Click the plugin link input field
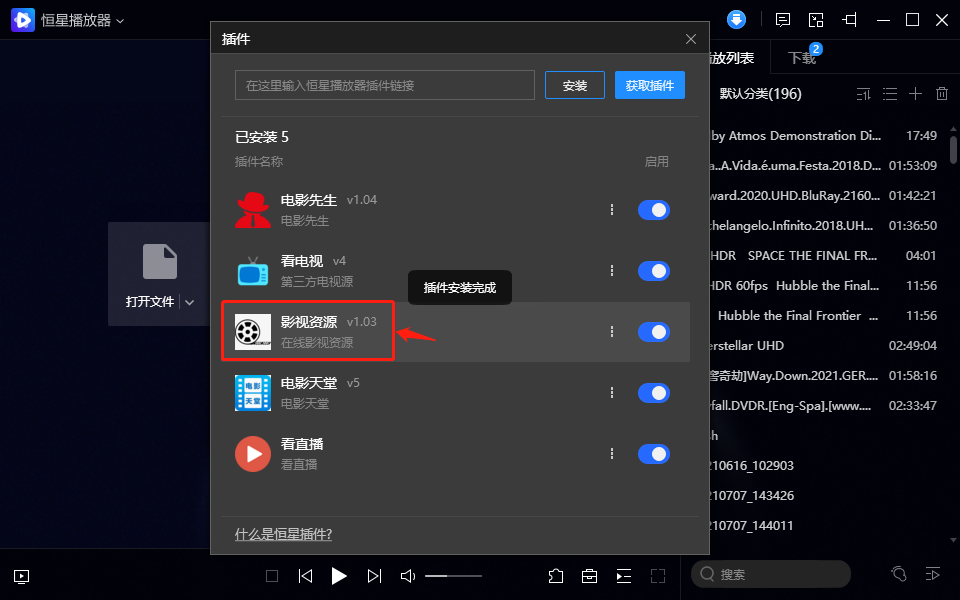 coord(385,85)
